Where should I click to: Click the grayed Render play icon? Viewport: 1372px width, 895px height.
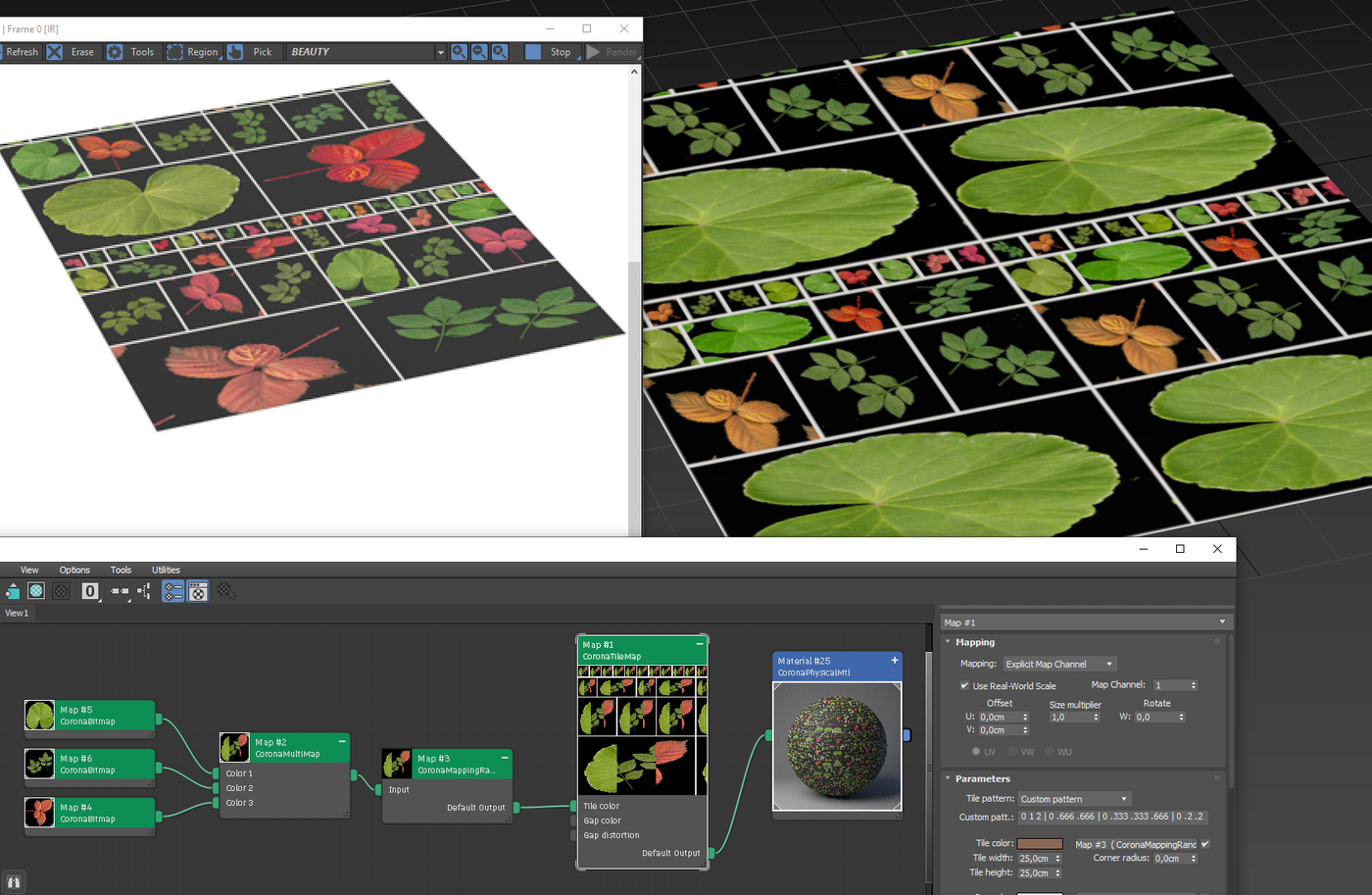click(x=593, y=52)
